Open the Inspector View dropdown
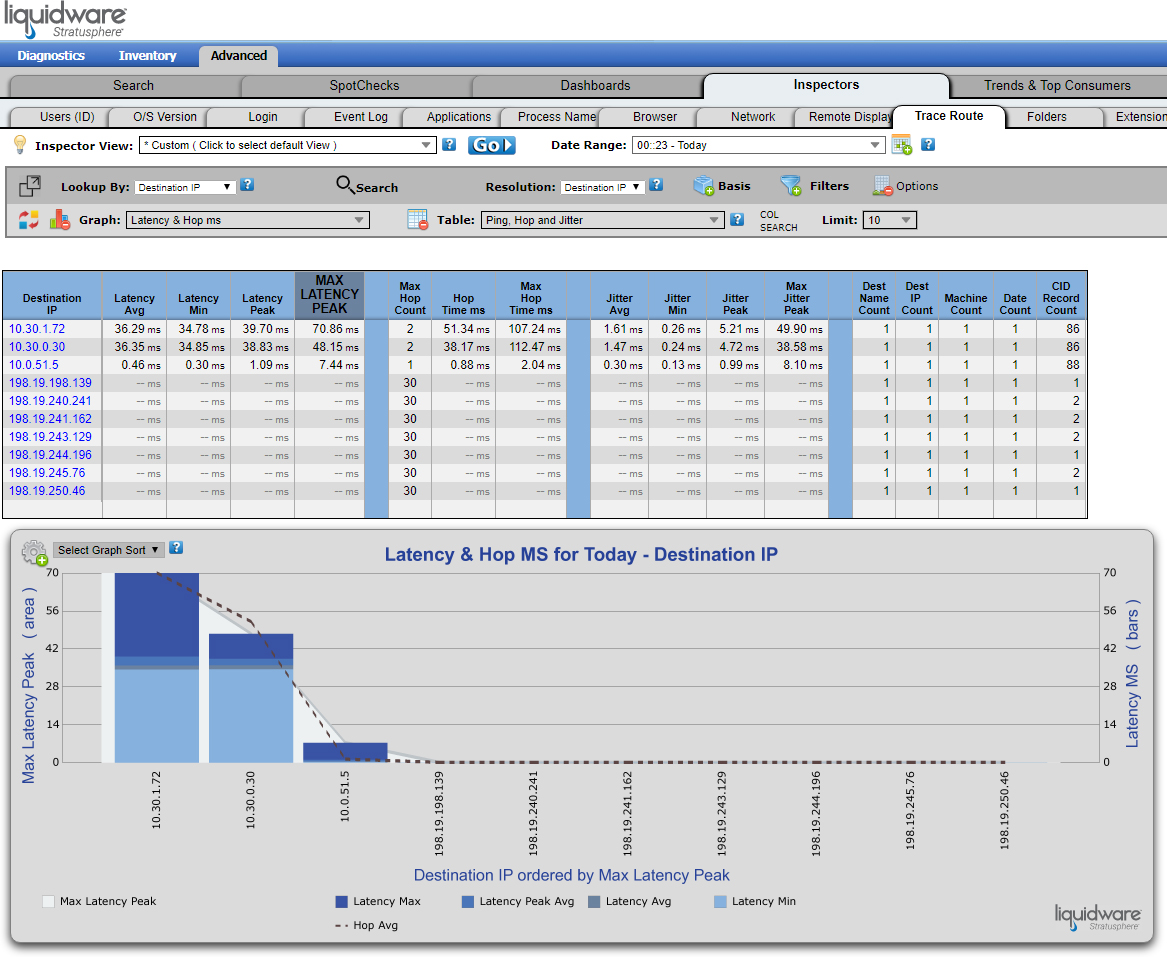The image size is (1167, 957). click(x=287, y=145)
